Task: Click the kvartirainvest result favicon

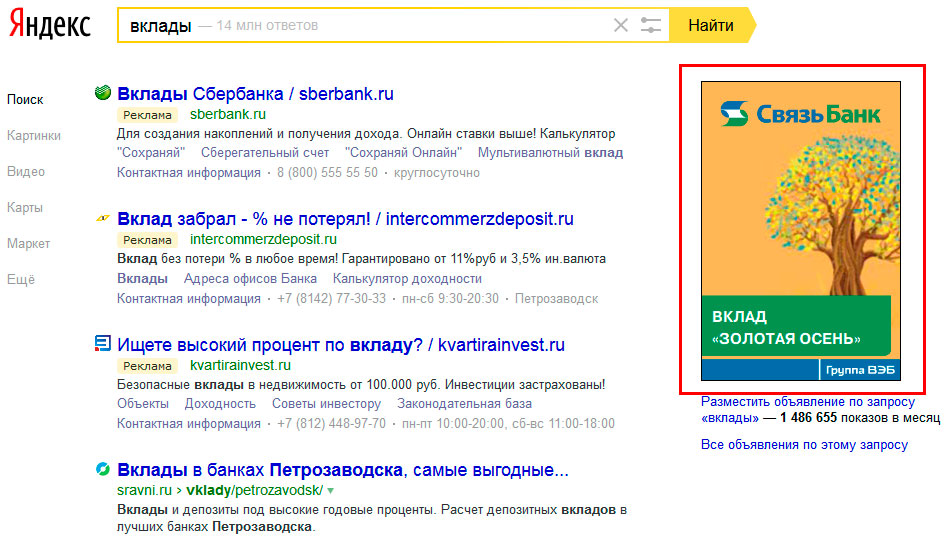Action: [103, 343]
